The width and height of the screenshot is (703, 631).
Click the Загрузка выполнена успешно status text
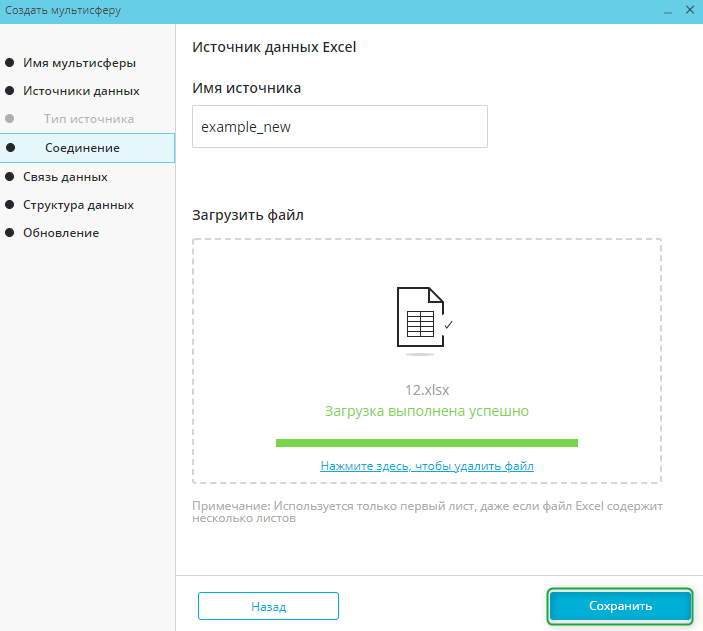[x=427, y=411]
